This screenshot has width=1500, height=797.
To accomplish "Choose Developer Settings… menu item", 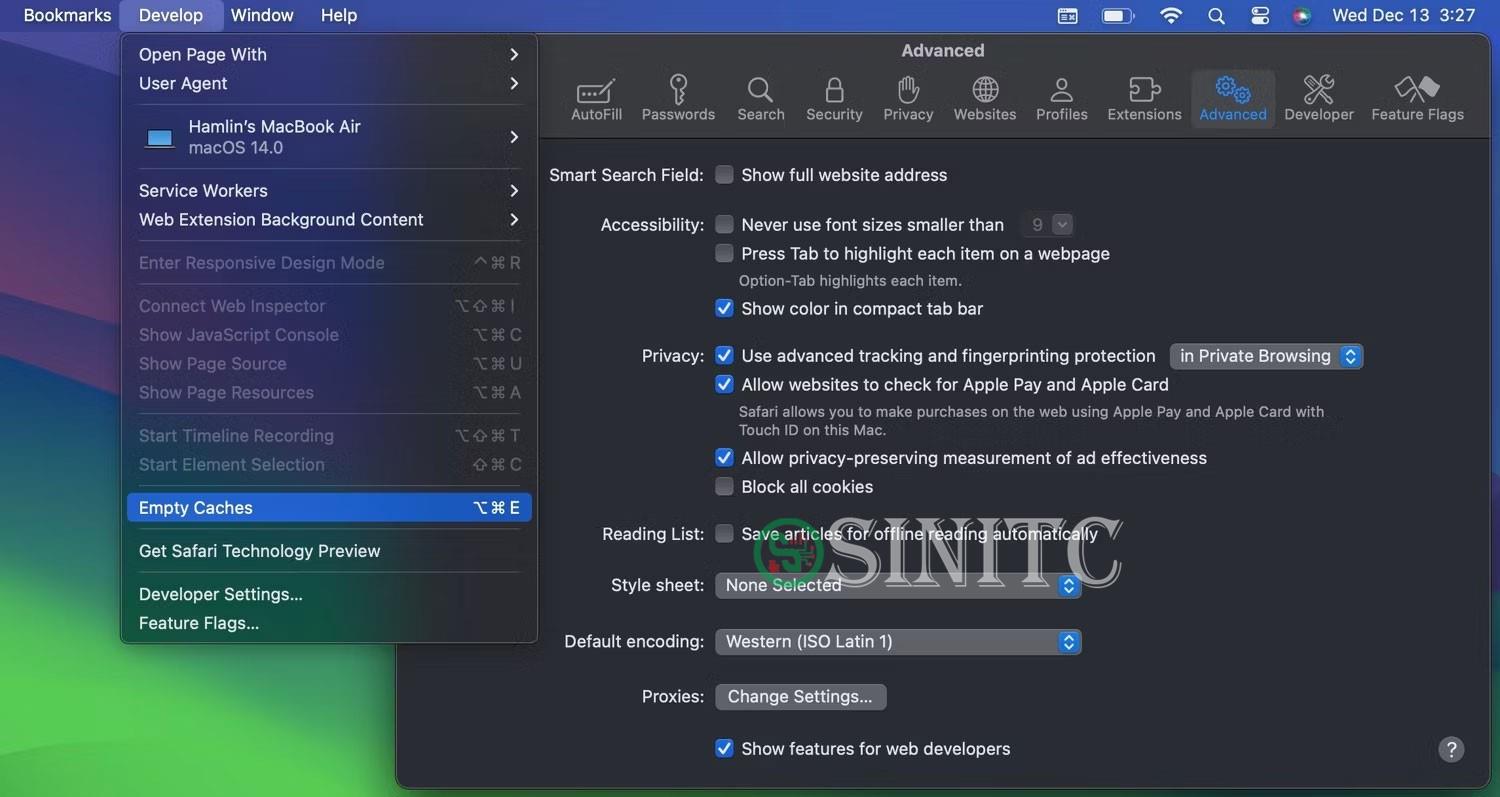I will point(329,594).
